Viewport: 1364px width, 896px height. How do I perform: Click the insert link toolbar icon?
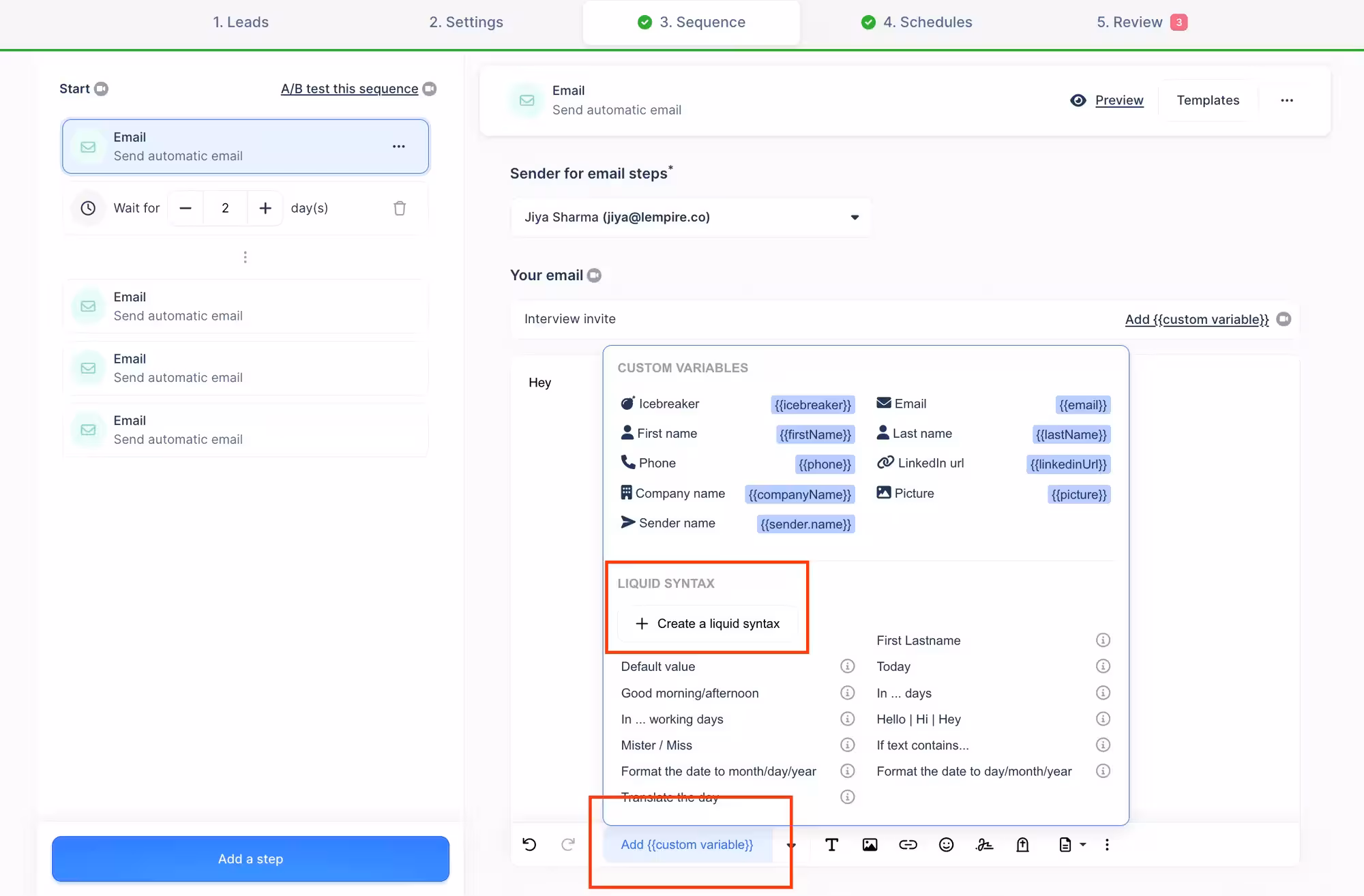click(908, 845)
